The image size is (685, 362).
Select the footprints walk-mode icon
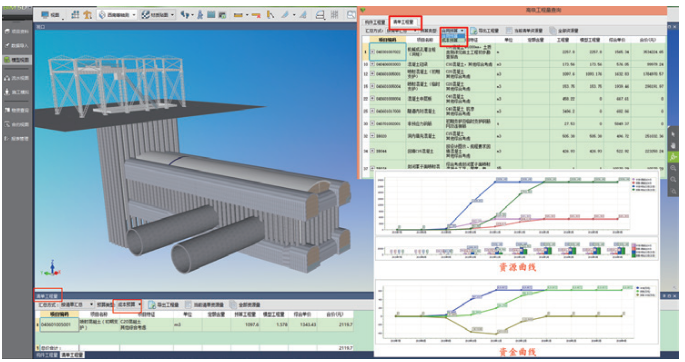(x=185, y=15)
